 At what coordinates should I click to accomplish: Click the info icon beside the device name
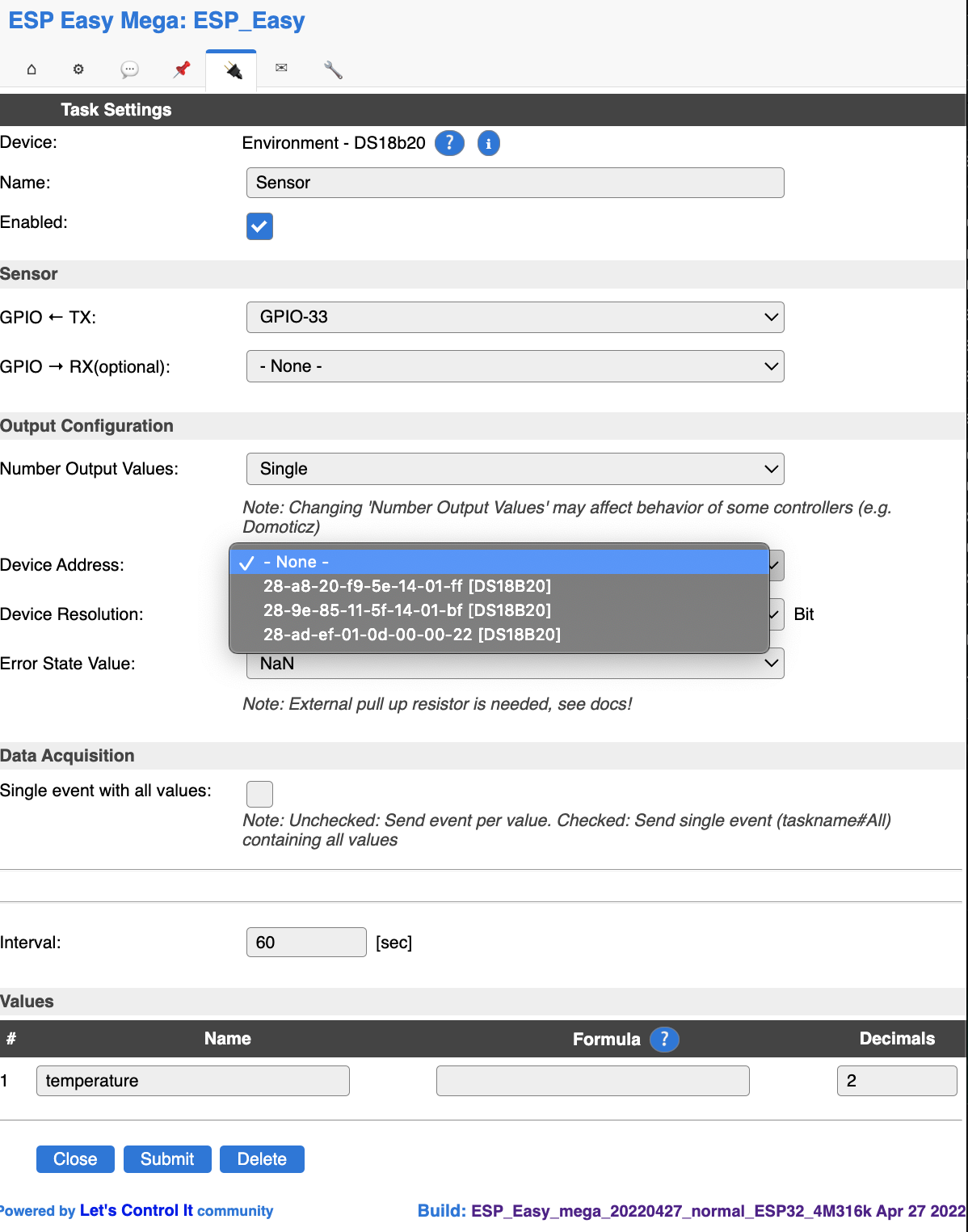click(x=488, y=143)
